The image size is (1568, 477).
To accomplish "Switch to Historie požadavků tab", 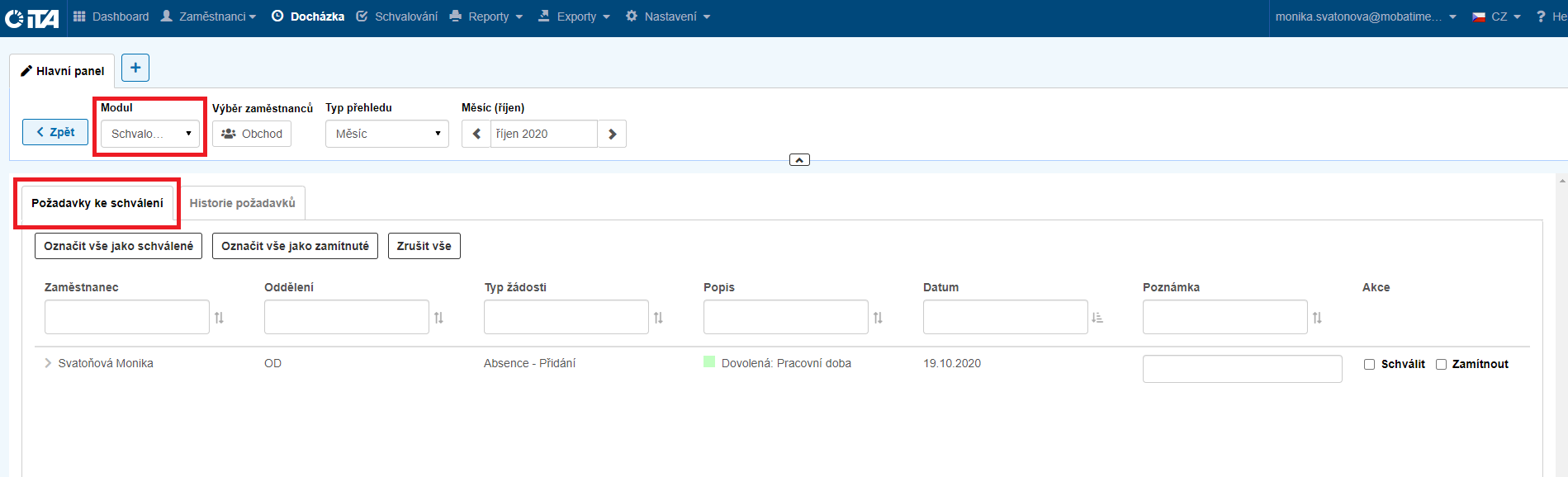I will coord(242,203).
